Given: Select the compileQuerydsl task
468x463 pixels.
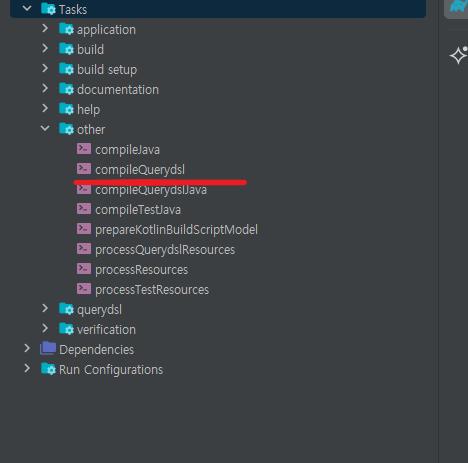Looking at the screenshot, I should pos(140,170).
